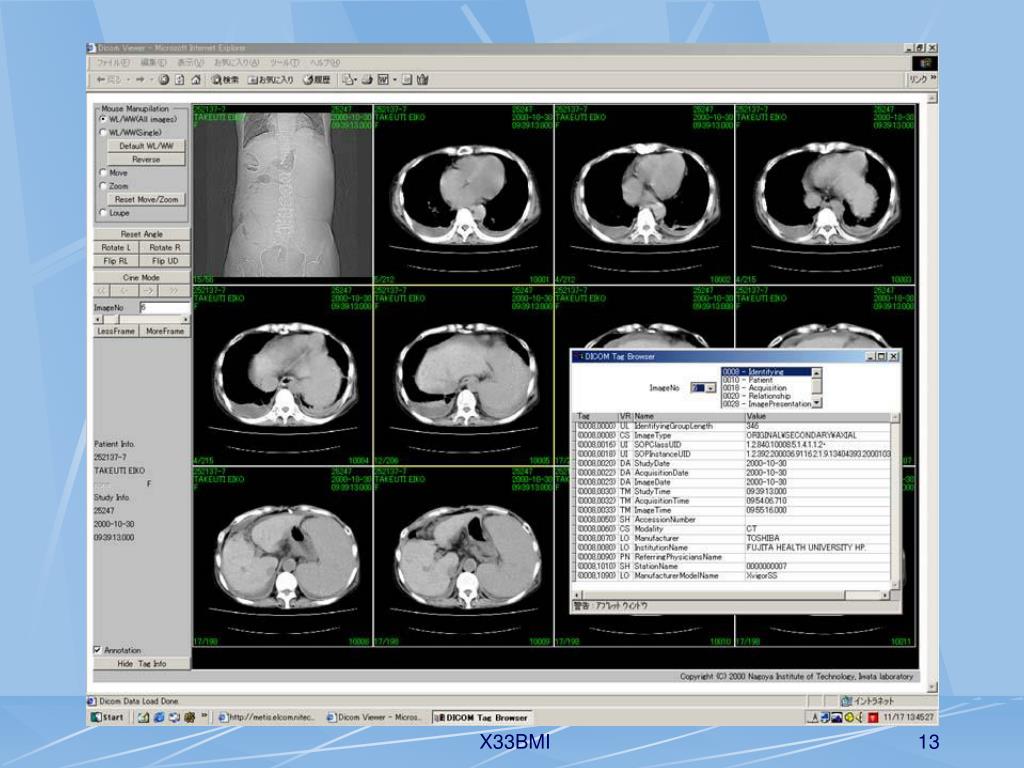
Task: Open the Favorites (お気に入り) toolbar button
Action: point(270,80)
